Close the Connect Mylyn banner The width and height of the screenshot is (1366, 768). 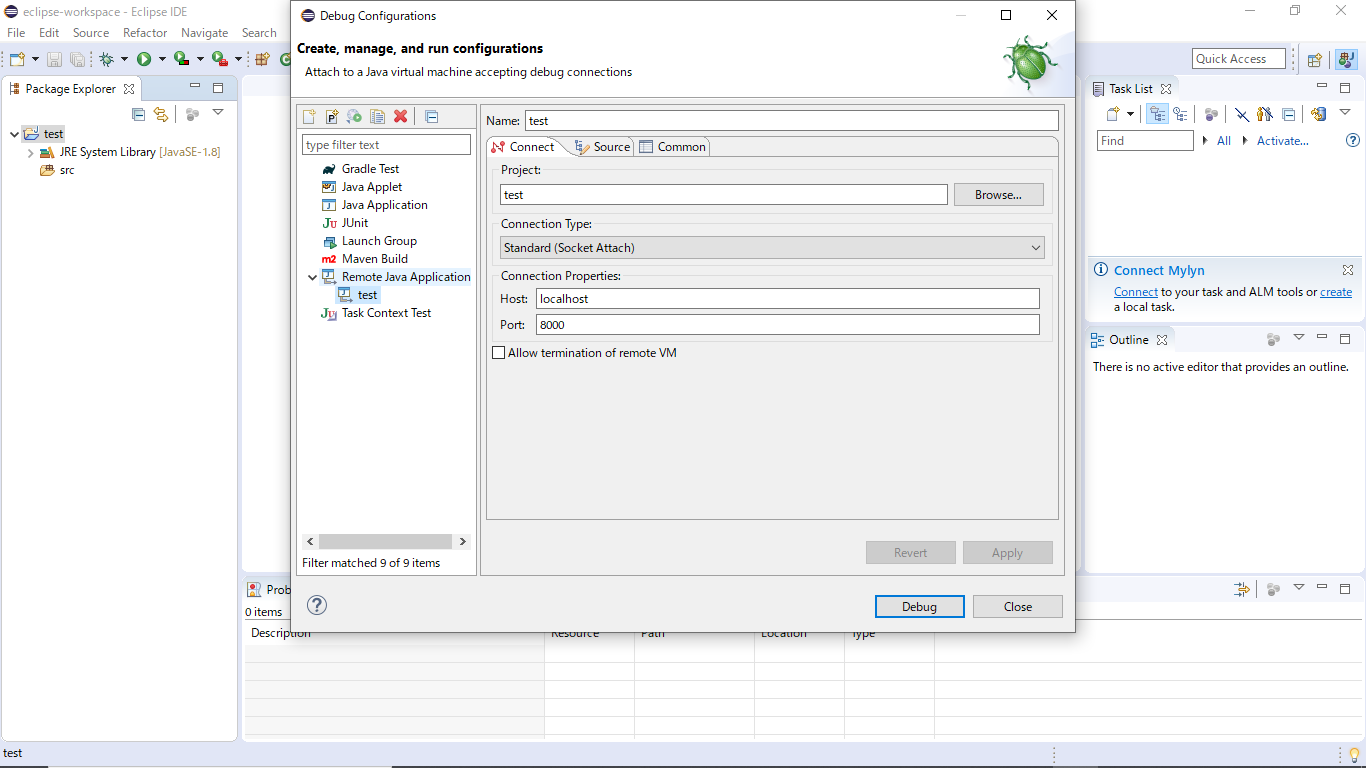pyautogui.click(x=1348, y=270)
